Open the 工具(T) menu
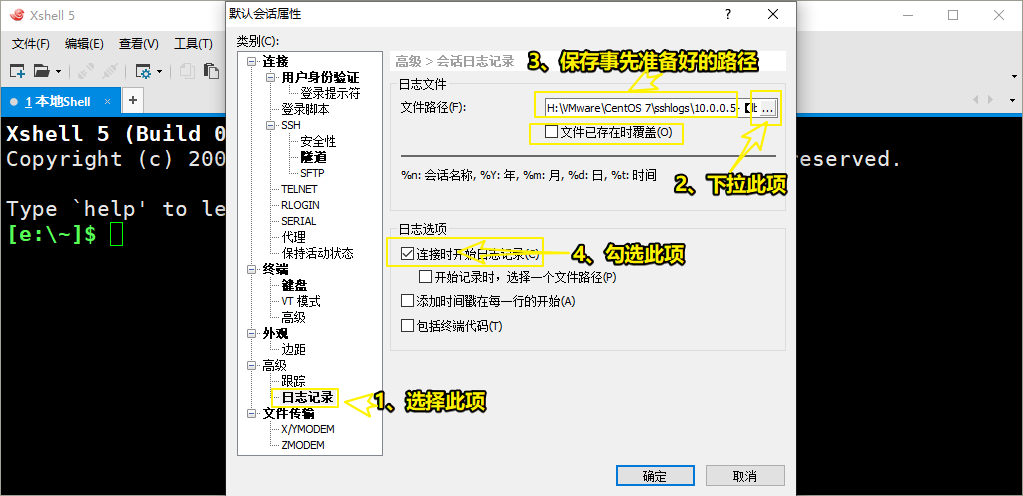The width and height of the screenshot is (1023, 496). [193, 44]
